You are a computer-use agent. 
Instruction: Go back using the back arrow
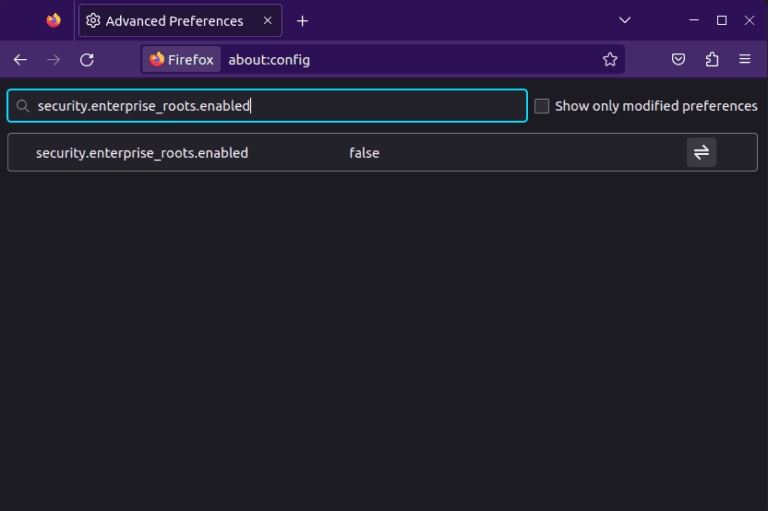click(20, 60)
